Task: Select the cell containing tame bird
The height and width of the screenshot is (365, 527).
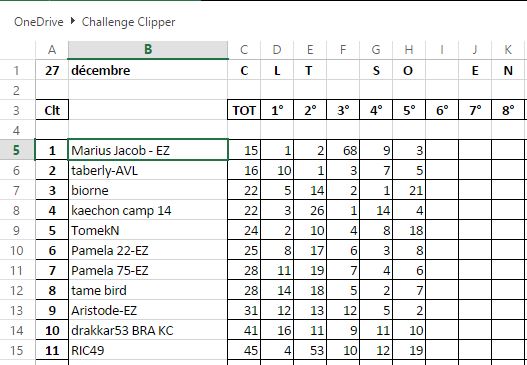Action: pos(148,290)
